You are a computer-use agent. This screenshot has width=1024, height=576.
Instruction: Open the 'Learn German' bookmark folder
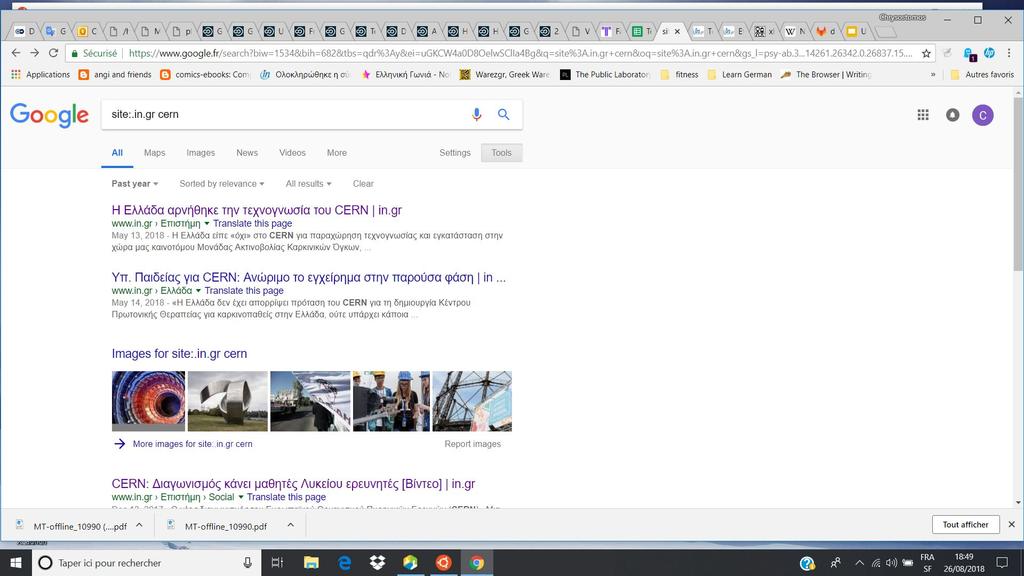740,74
